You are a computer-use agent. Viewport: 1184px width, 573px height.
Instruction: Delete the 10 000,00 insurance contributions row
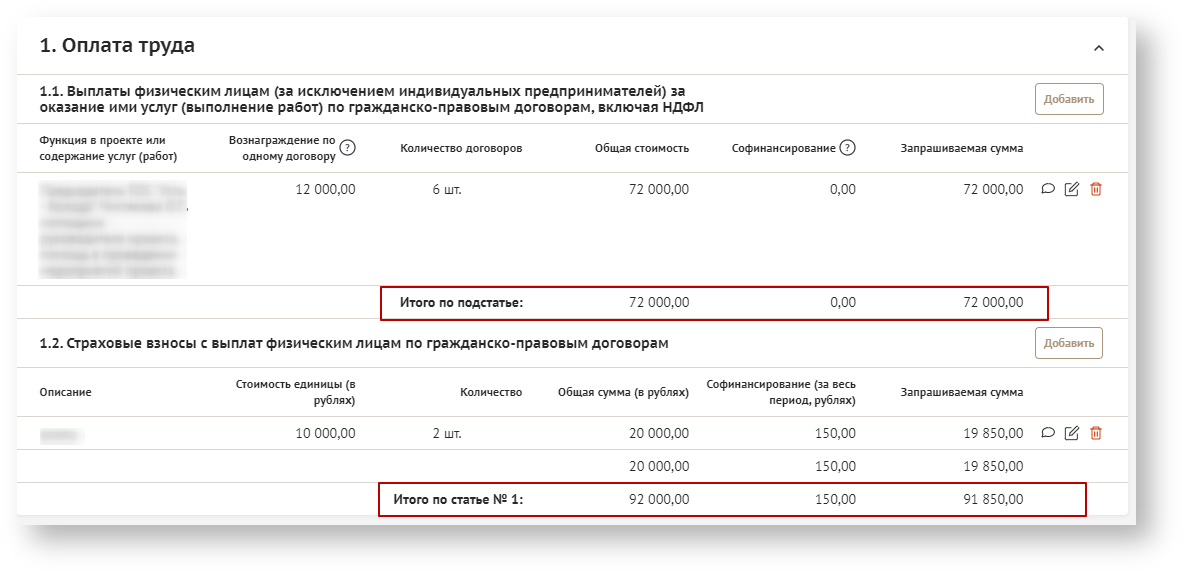click(1096, 433)
